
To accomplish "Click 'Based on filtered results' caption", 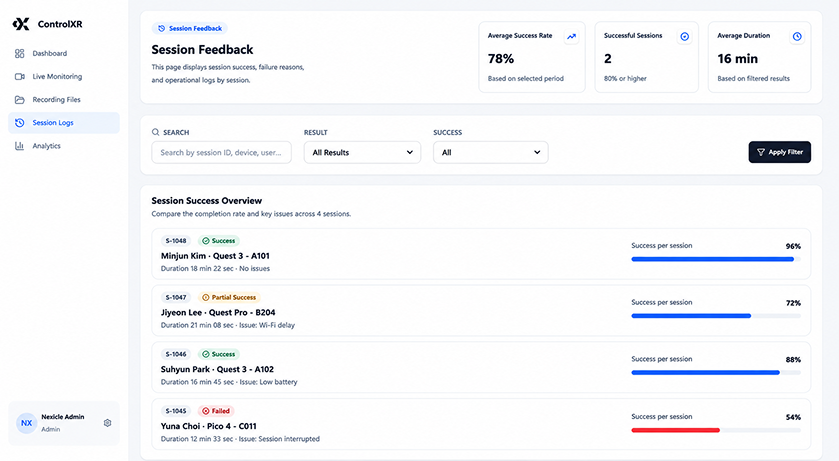I will click(753, 79).
